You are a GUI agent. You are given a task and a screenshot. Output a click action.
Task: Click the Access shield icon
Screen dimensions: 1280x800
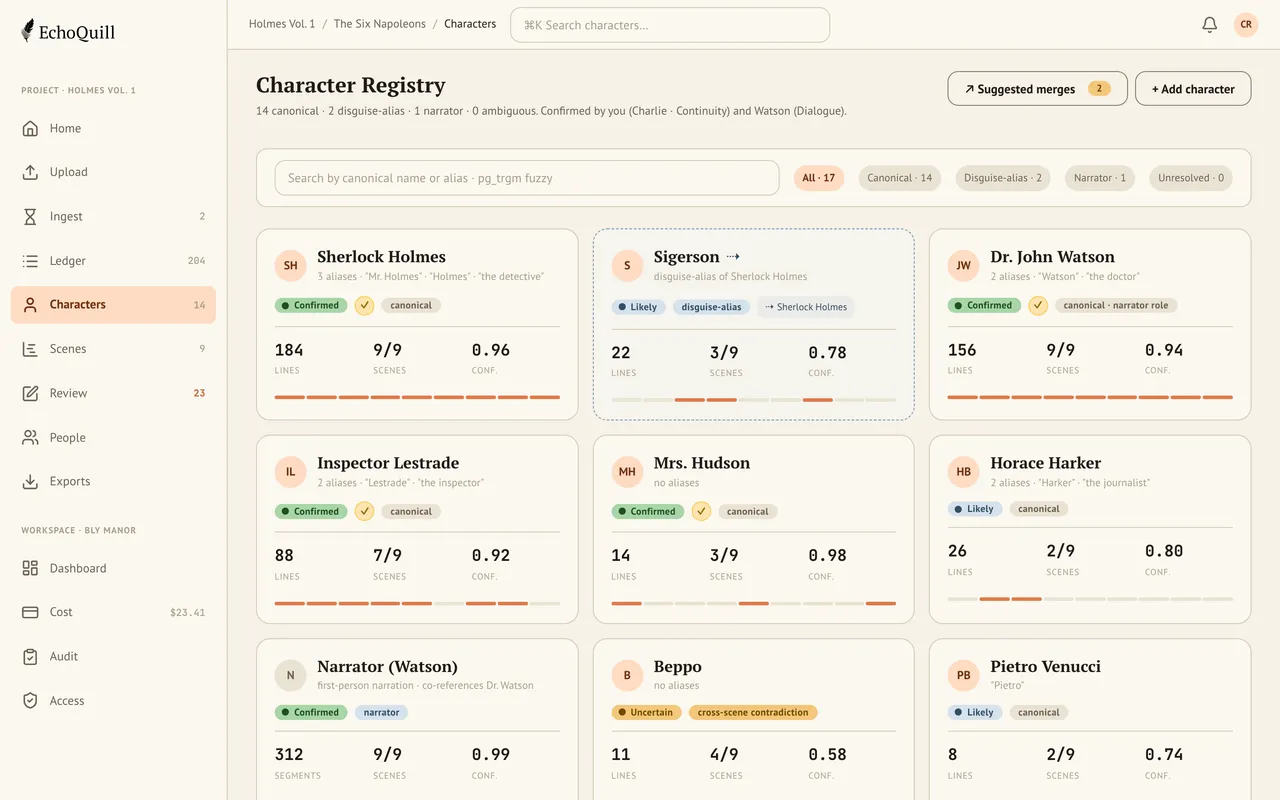(30, 700)
